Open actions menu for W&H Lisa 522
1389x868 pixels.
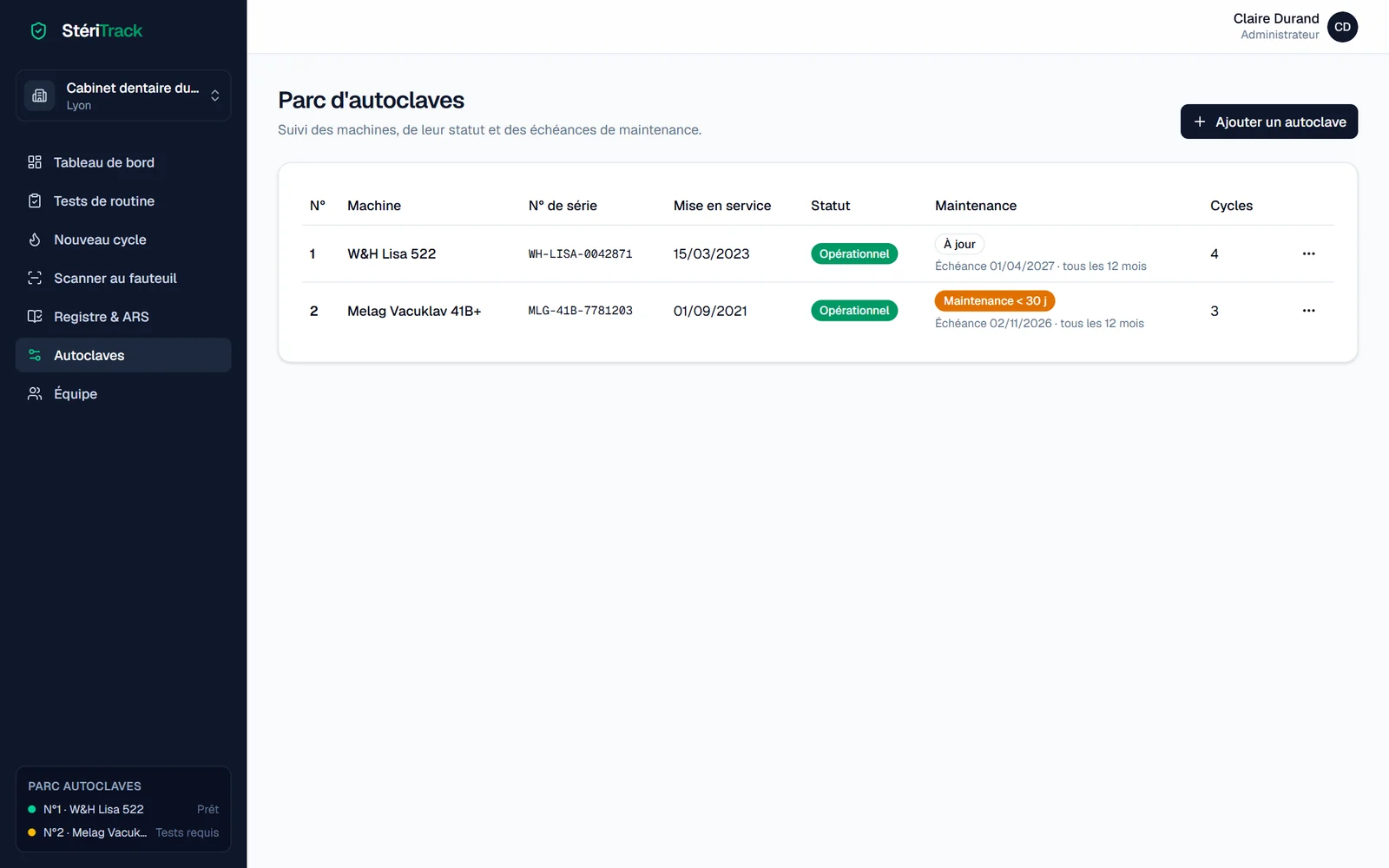click(1308, 253)
